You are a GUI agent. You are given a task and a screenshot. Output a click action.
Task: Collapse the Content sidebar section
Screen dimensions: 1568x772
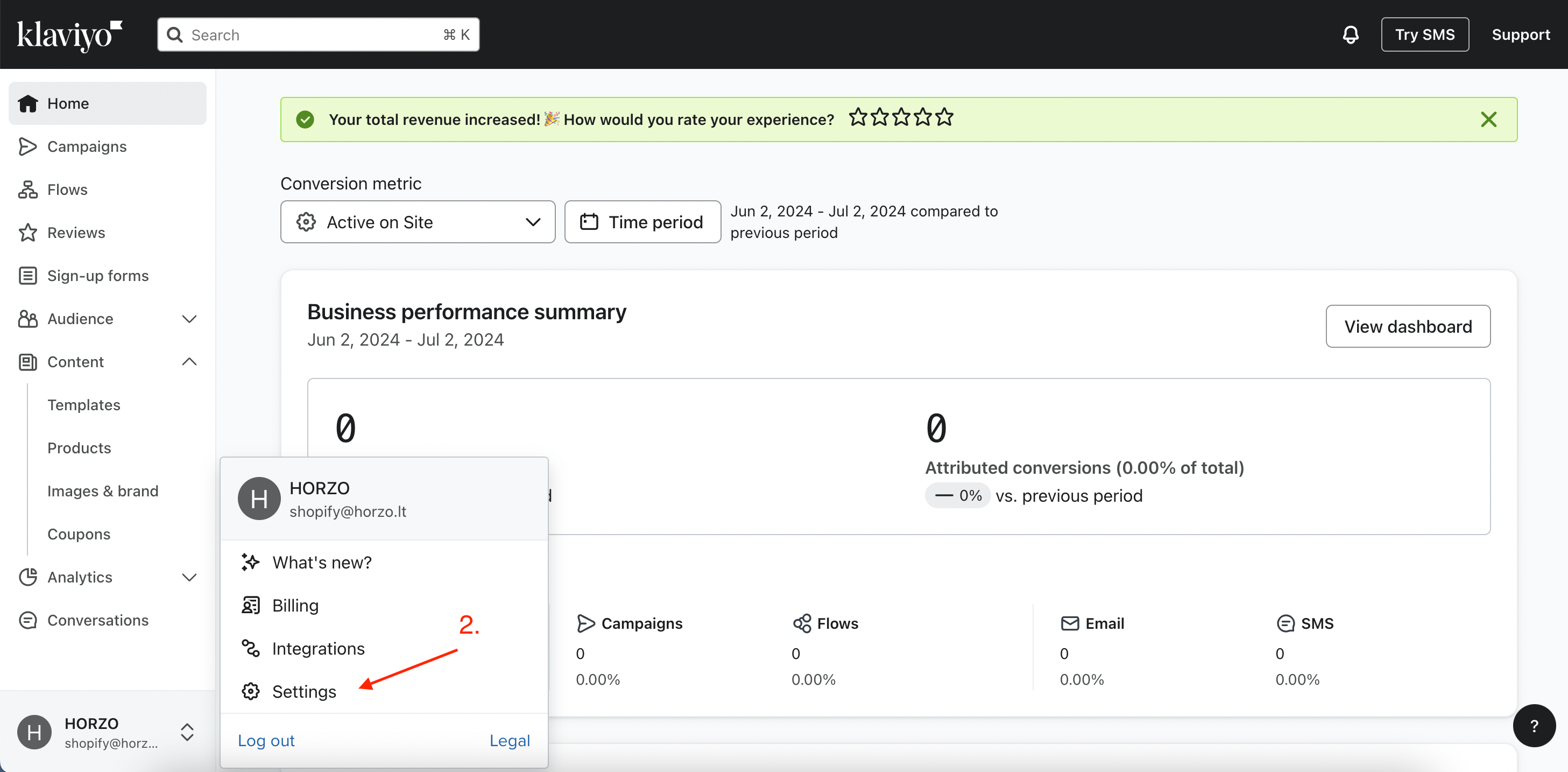click(189, 362)
